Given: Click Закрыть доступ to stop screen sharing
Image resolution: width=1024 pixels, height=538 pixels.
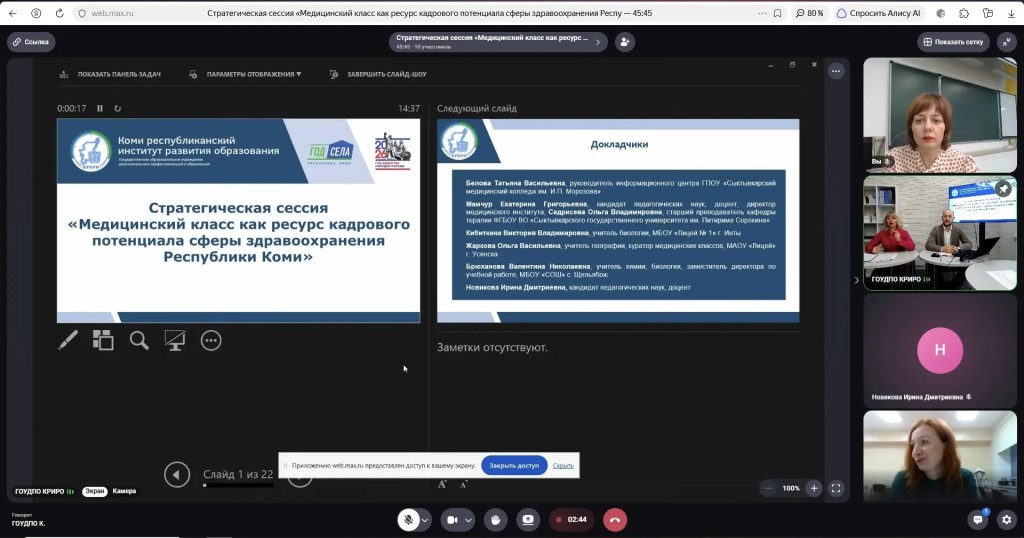Looking at the screenshot, I should pos(514,466).
